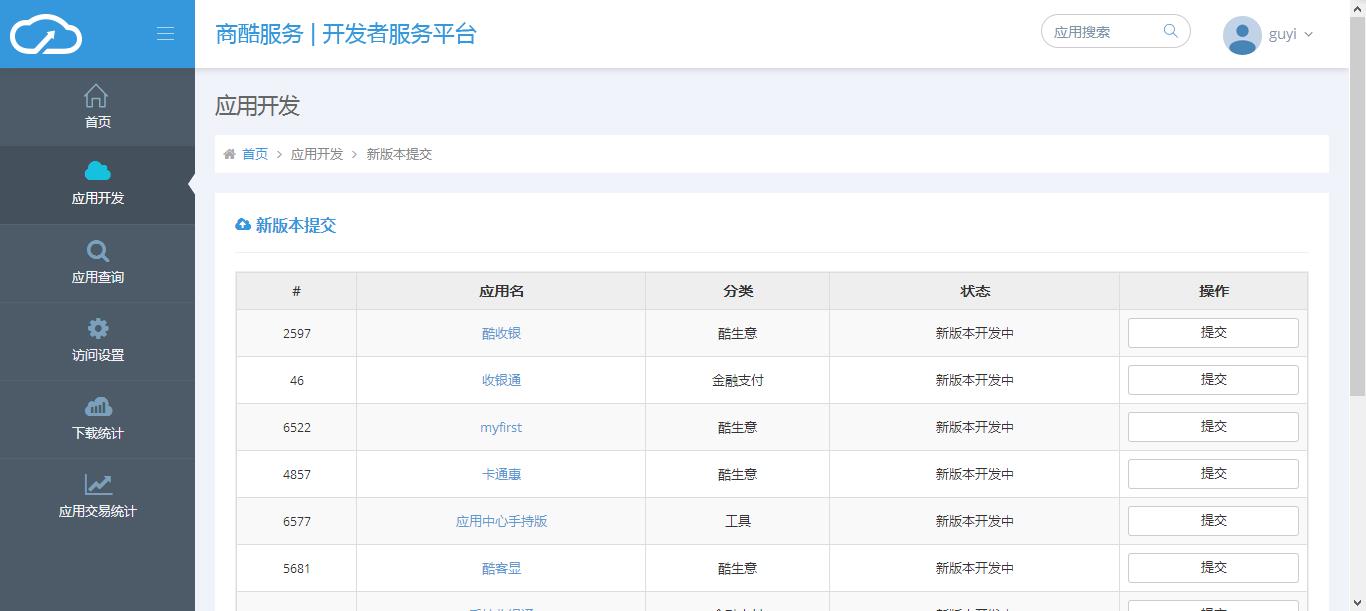Image resolution: width=1366 pixels, height=611 pixels.
Task: Open the myfirst app link
Action: click(501, 427)
